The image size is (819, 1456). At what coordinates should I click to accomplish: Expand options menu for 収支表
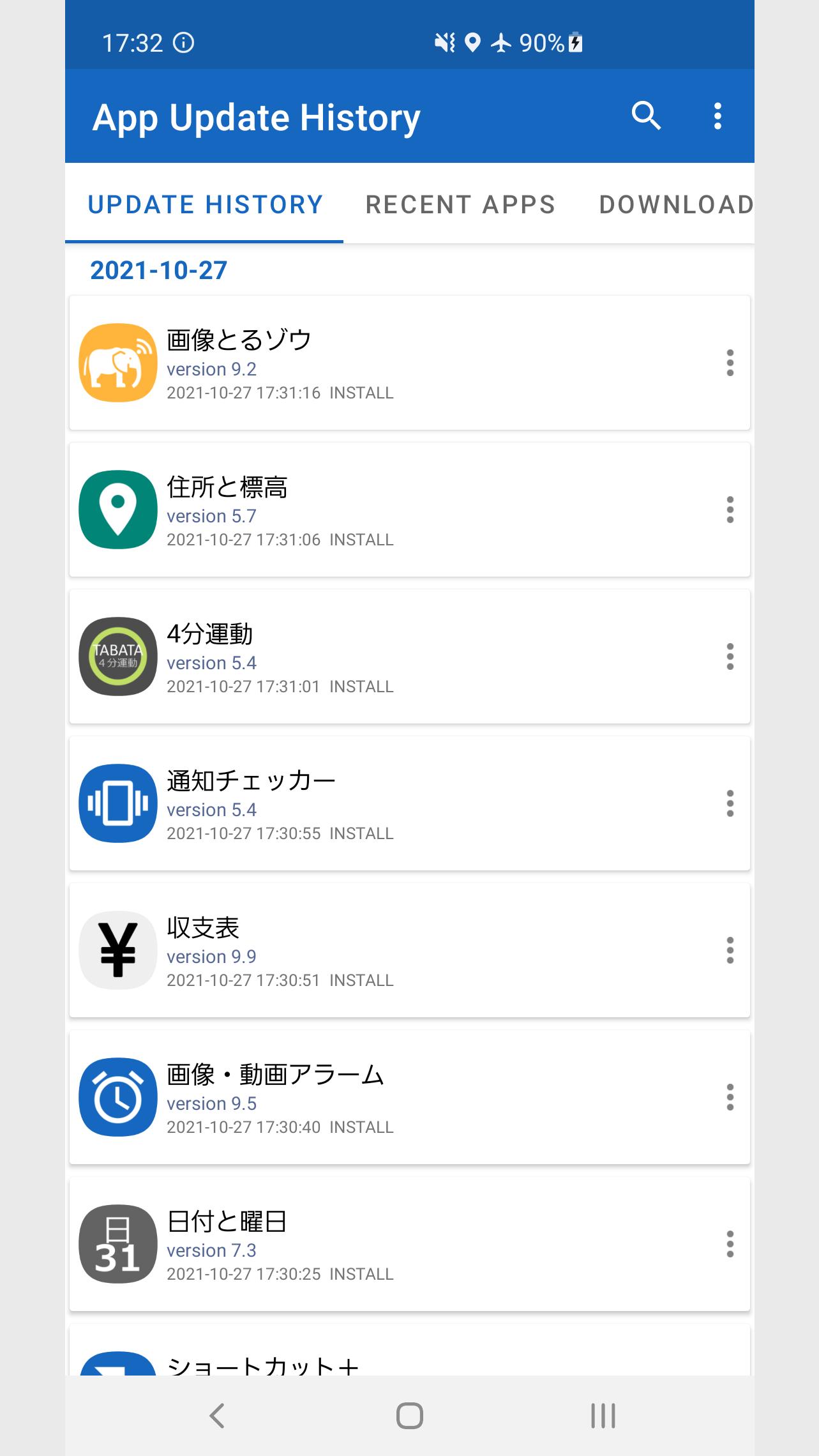click(730, 950)
